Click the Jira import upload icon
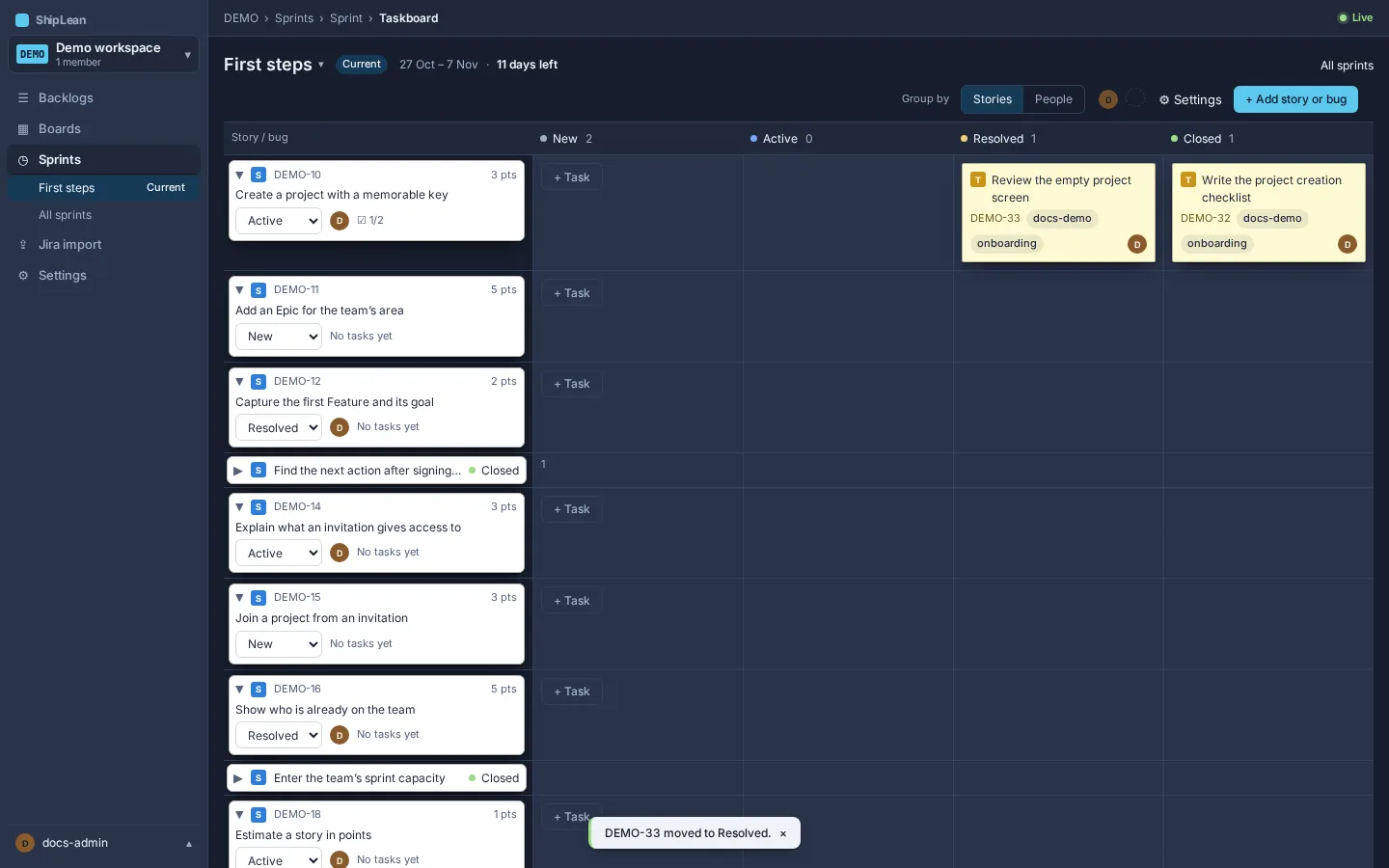The image size is (1389, 868). coord(23,245)
